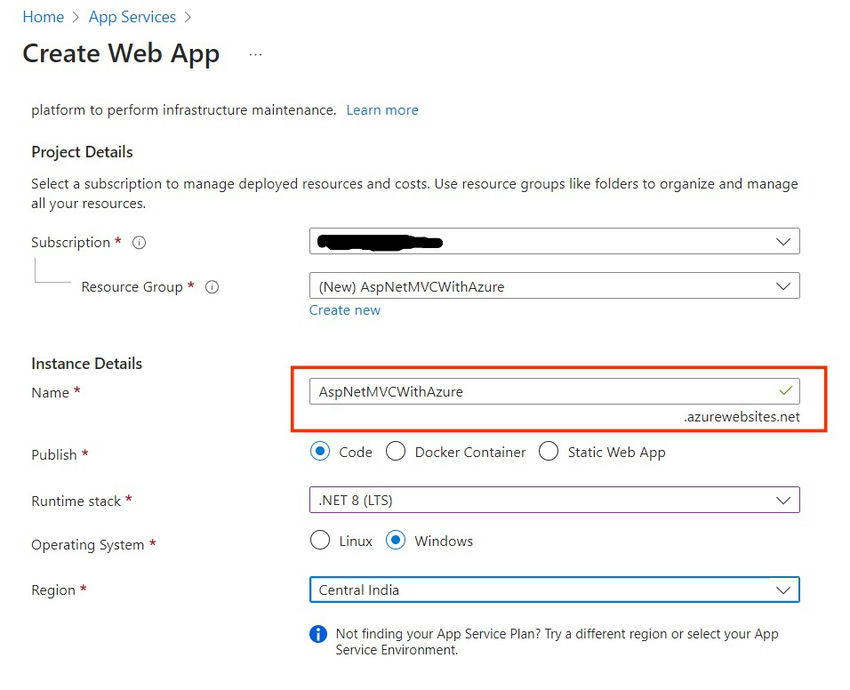
Task: Click the chevron on the Region dropdown
Action: click(784, 590)
